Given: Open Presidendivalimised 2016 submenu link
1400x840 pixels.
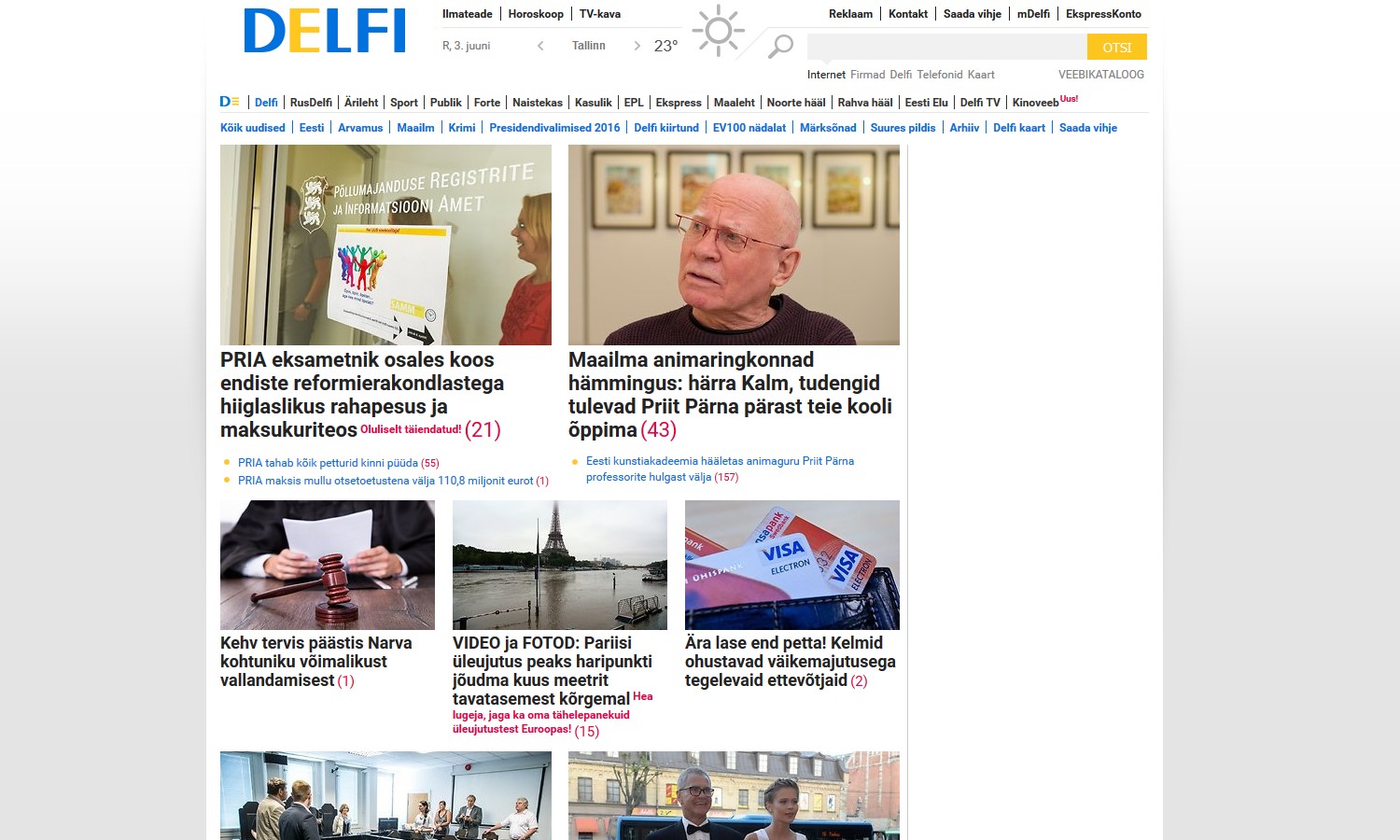Looking at the screenshot, I should (x=554, y=128).
